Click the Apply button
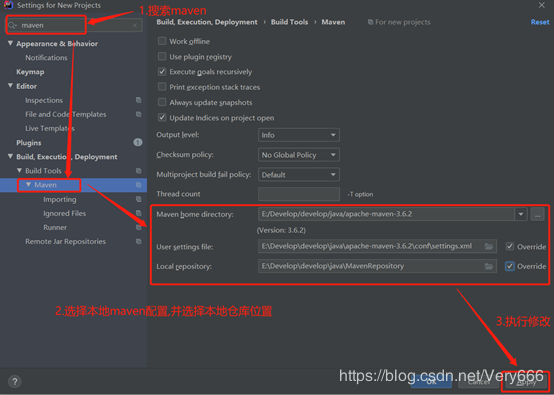The width and height of the screenshot is (554, 395). pyautogui.click(x=526, y=382)
